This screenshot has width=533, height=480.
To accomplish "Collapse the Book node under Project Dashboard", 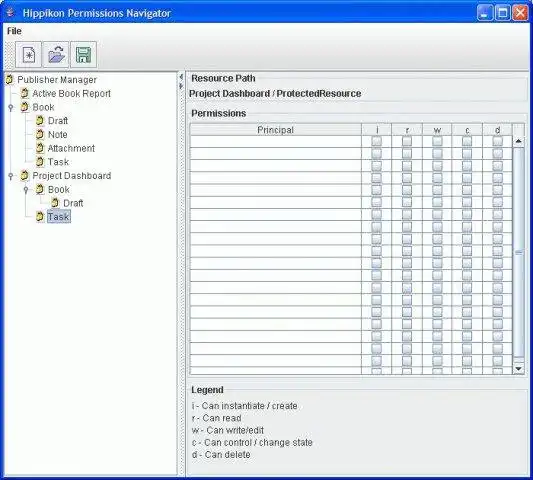I will [x=26, y=190].
